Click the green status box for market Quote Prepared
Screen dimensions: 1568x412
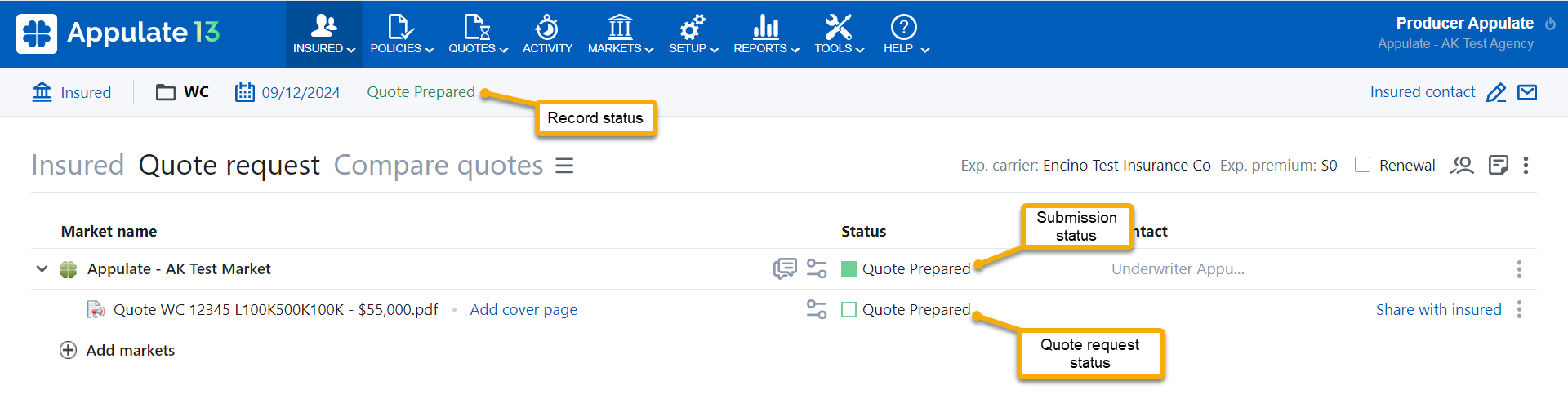point(849,269)
